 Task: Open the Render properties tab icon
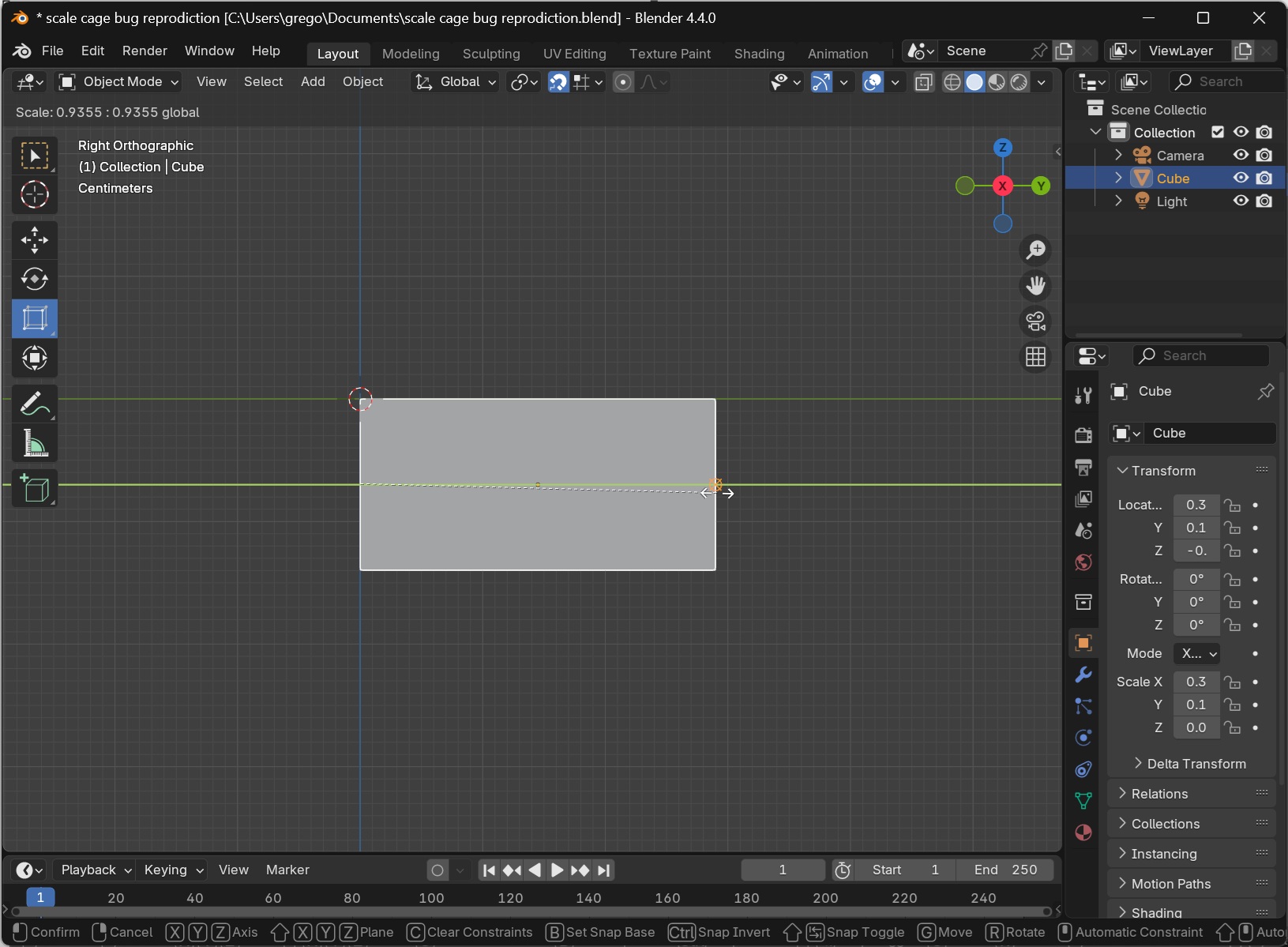1083,435
